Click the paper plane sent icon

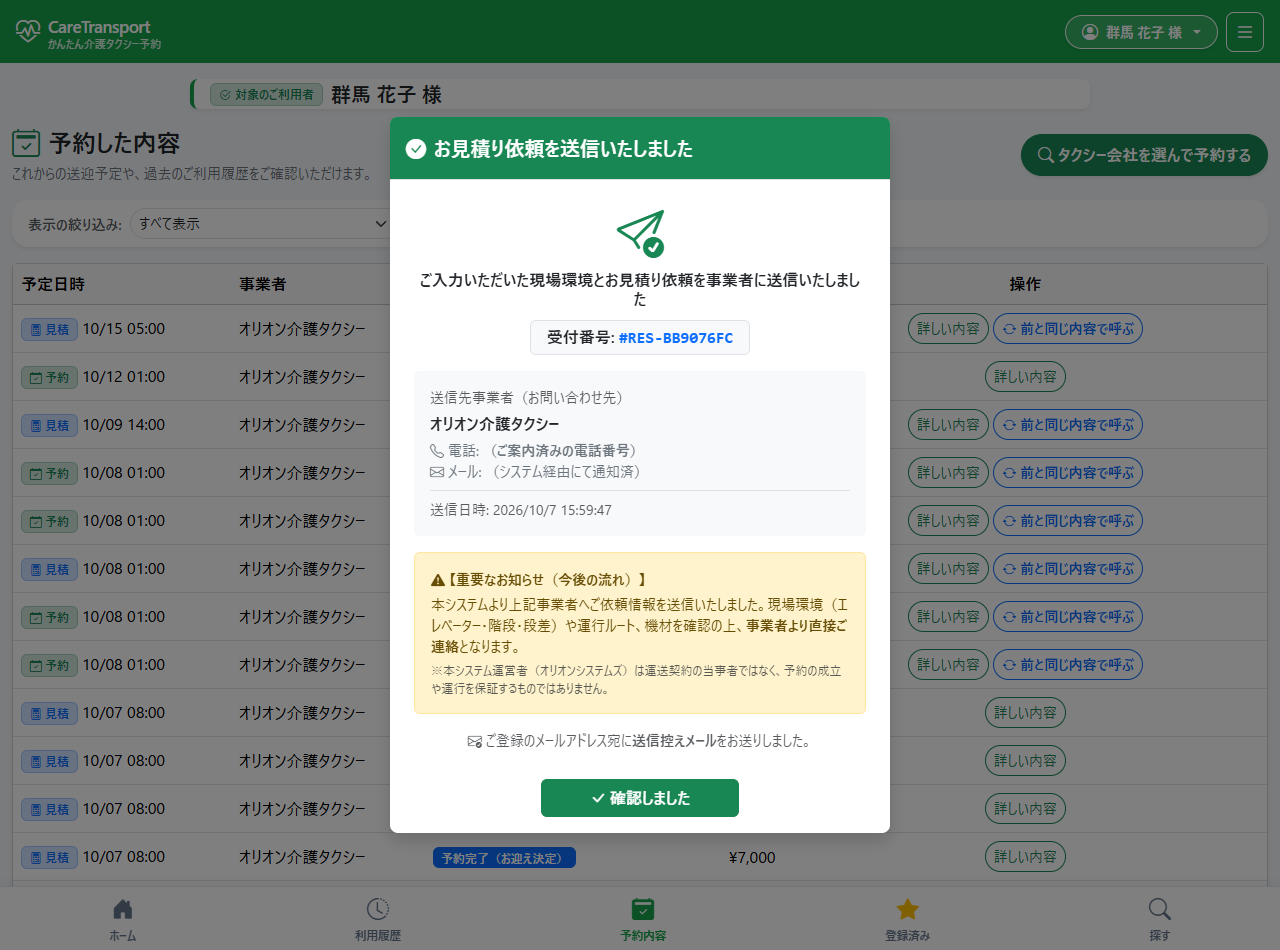click(640, 234)
